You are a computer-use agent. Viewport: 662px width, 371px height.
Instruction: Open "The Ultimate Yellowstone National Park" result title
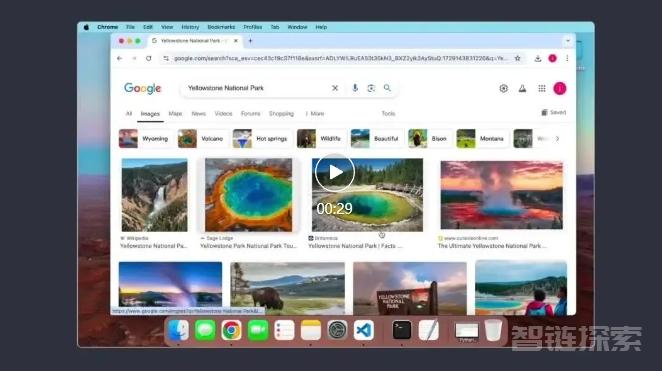tap(492, 246)
